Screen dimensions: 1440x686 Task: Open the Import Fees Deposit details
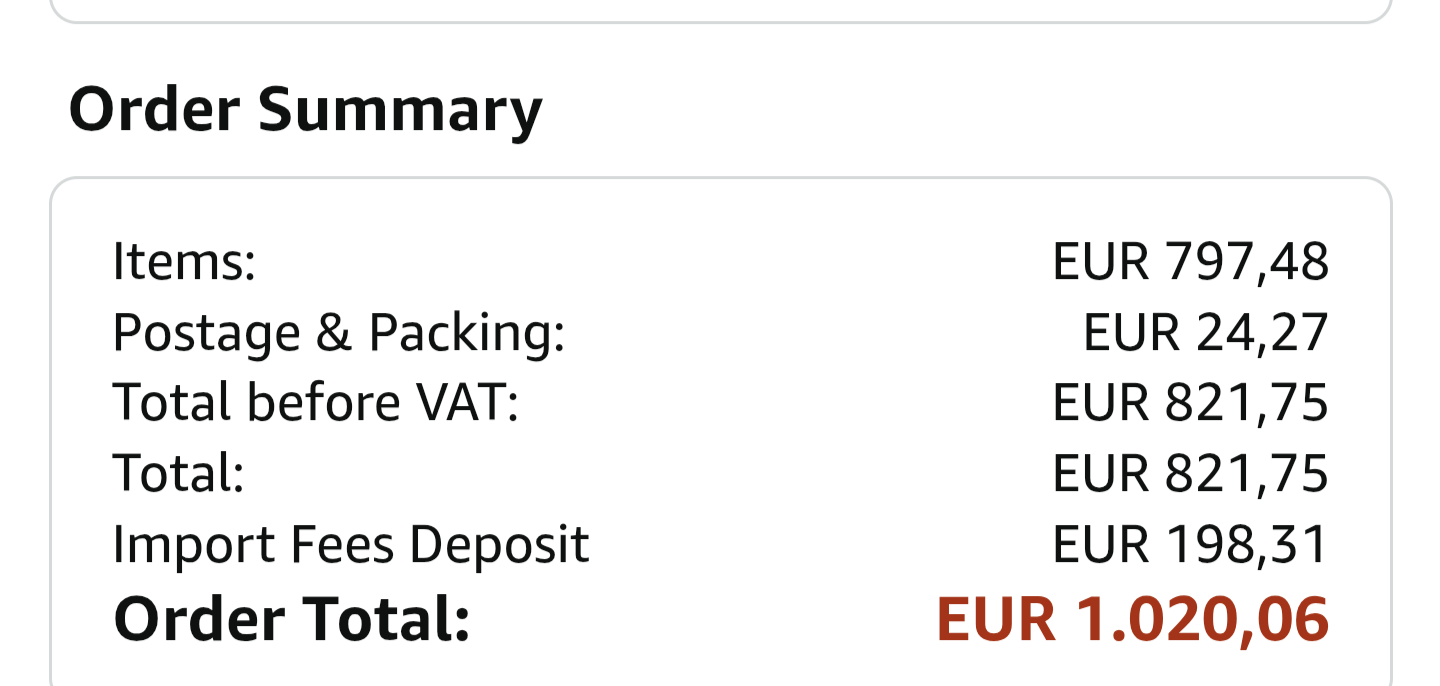[350, 544]
